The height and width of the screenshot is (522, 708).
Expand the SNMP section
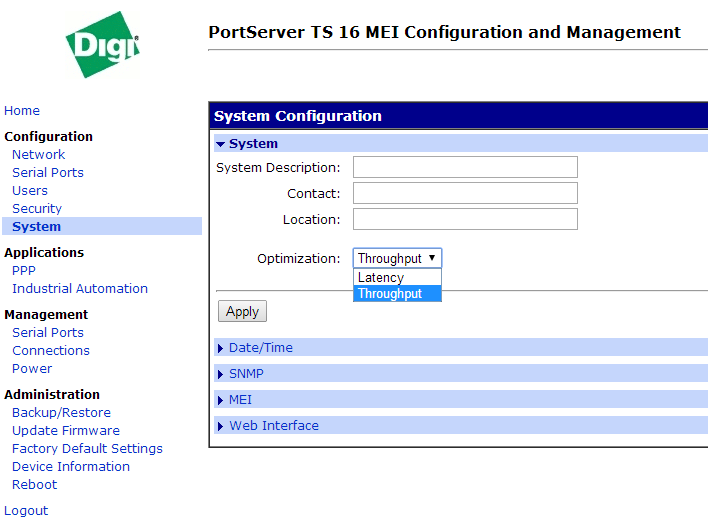(x=246, y=374)
